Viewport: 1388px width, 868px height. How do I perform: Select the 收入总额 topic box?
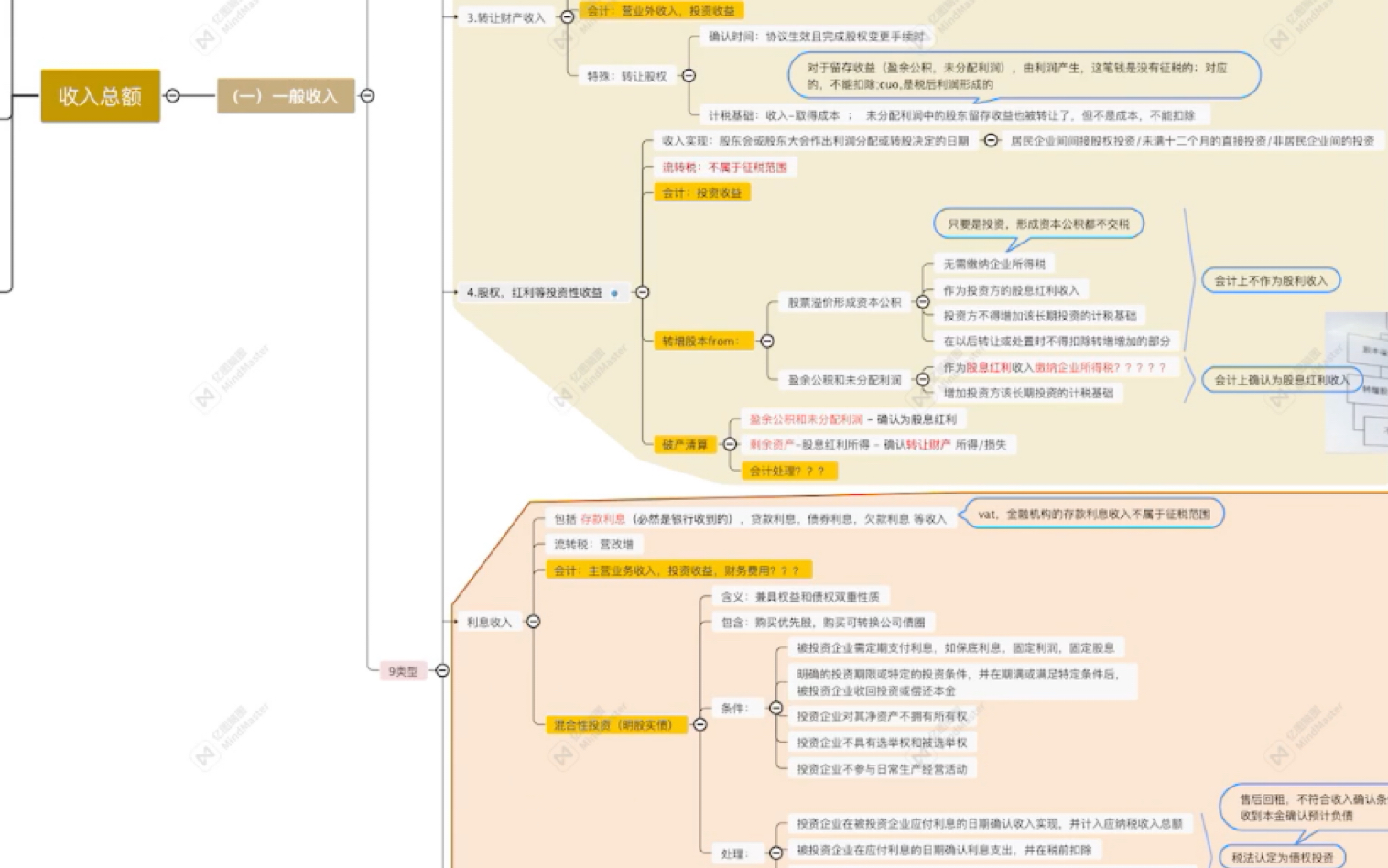[101, 95]
